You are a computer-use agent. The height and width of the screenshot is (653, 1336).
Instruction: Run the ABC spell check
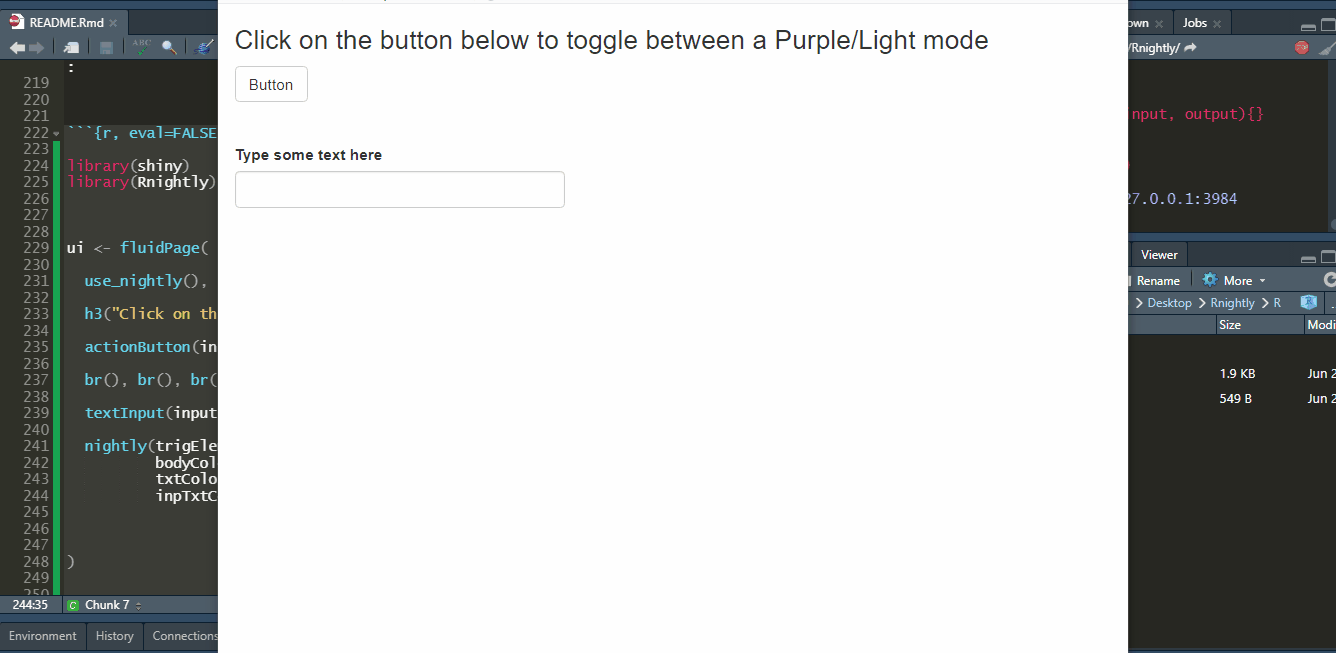coord(142,46)
